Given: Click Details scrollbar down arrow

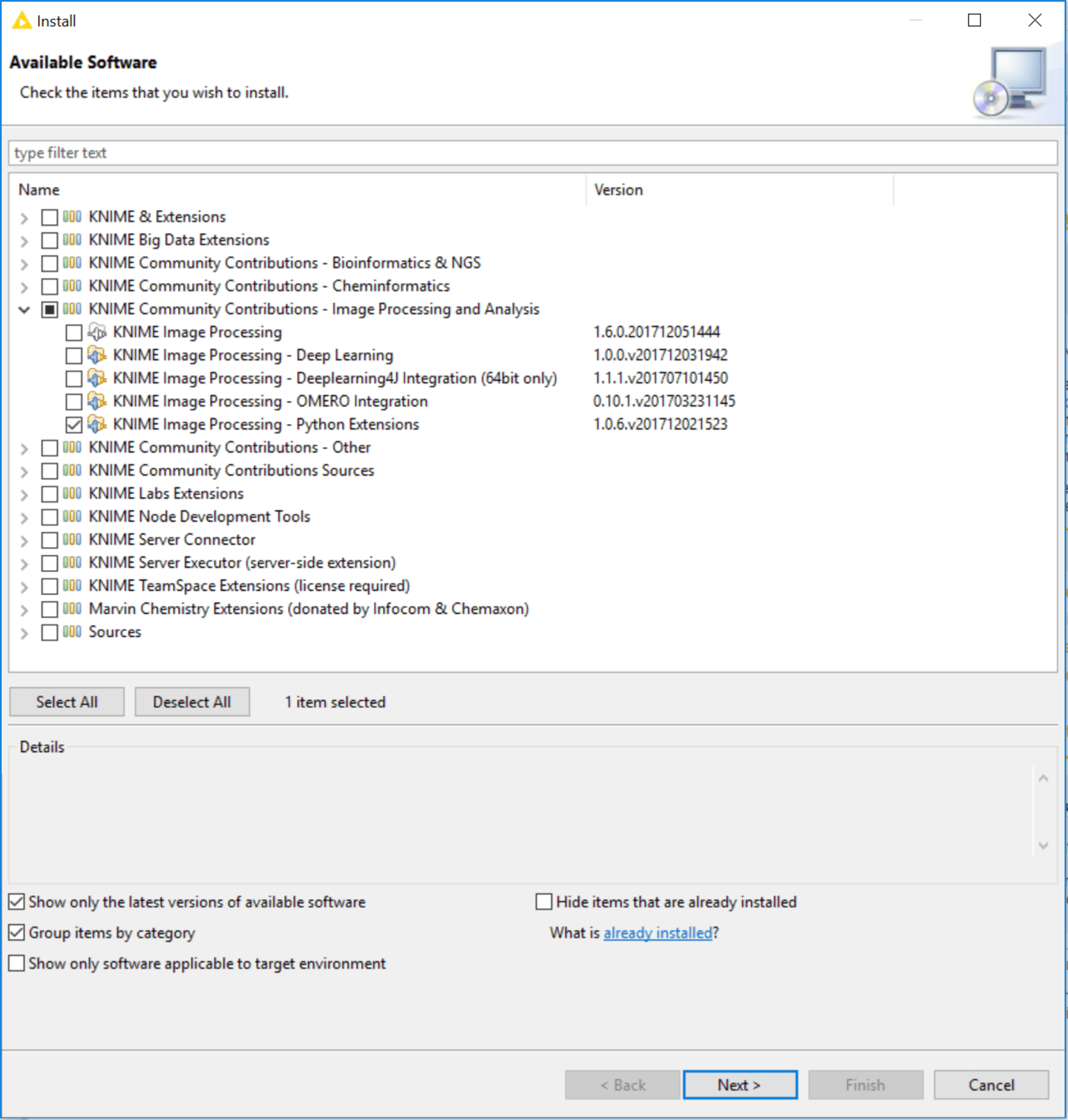Looking at the screenshot, I should point(1043,845).
